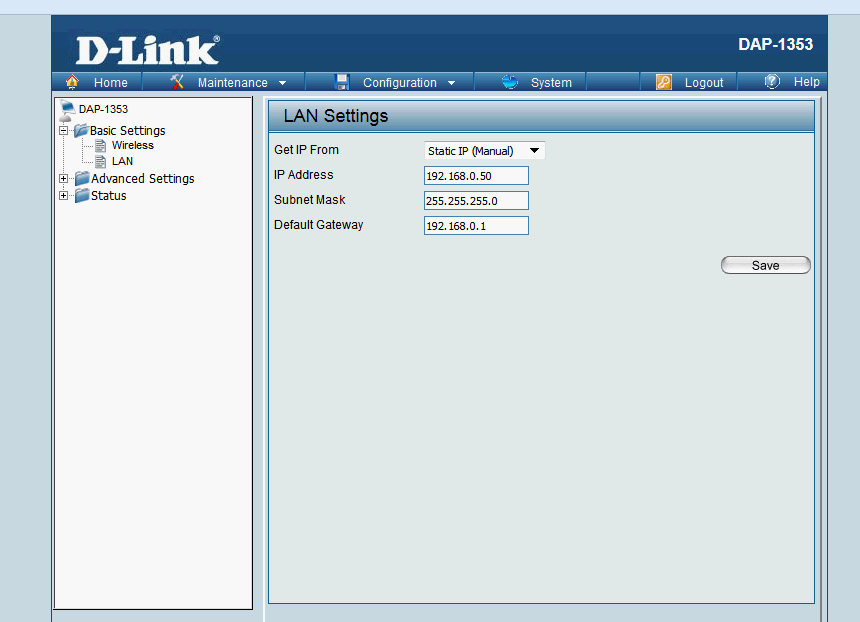
Task: Click the Logout key icon
Action: (664, 82)
